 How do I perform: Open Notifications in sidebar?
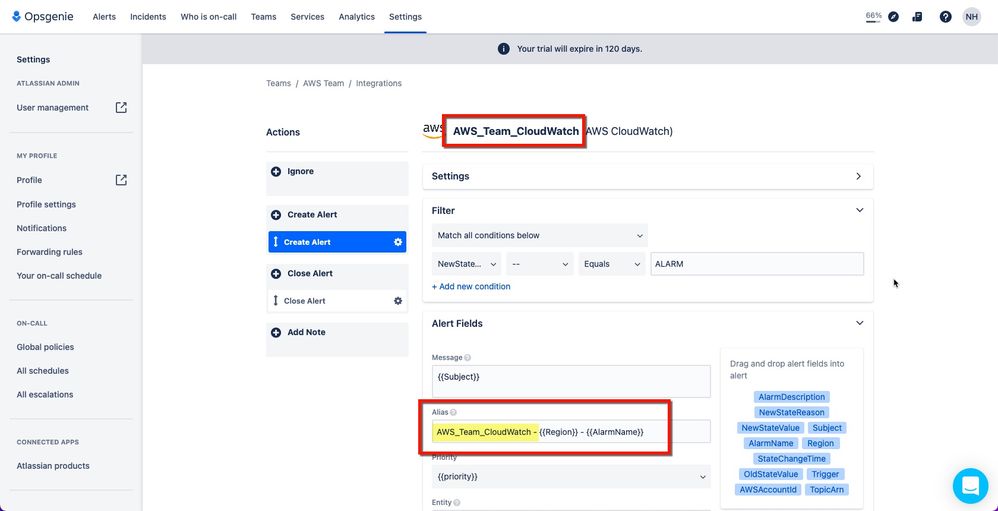pos(41,228)
